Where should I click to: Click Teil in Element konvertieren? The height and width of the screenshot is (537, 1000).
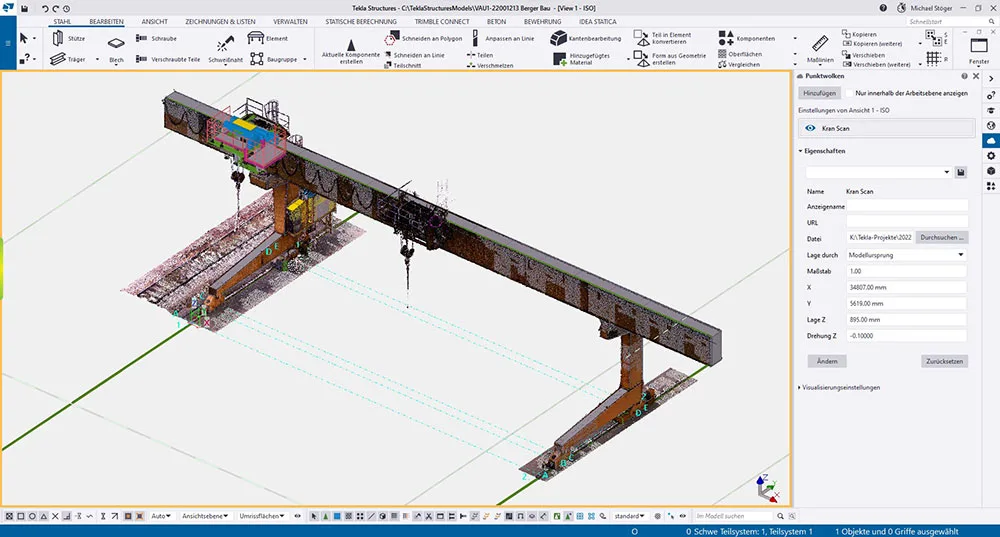[x=663, y=38]
